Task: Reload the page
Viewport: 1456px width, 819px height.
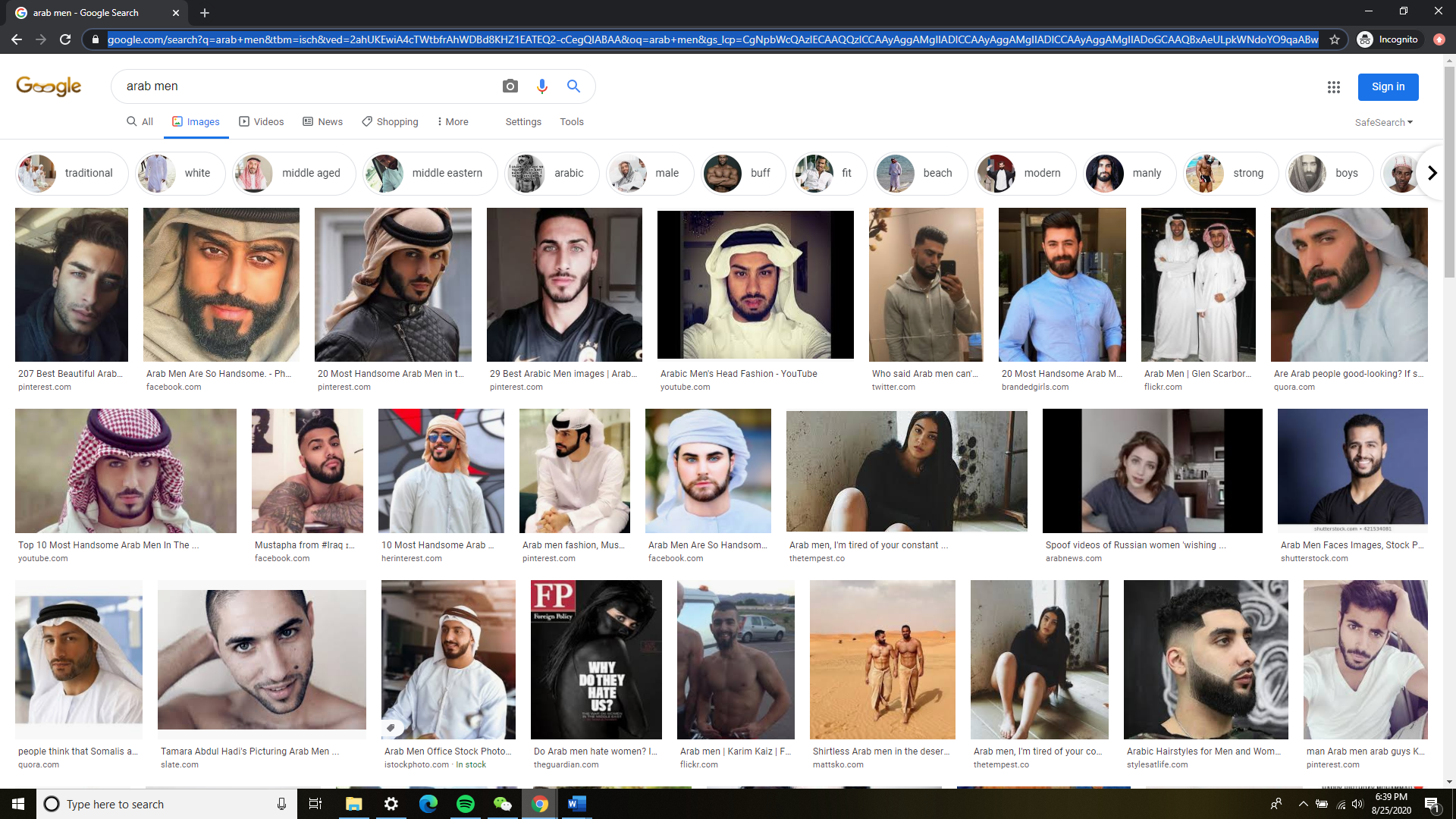Action: (x=65, y=39)
